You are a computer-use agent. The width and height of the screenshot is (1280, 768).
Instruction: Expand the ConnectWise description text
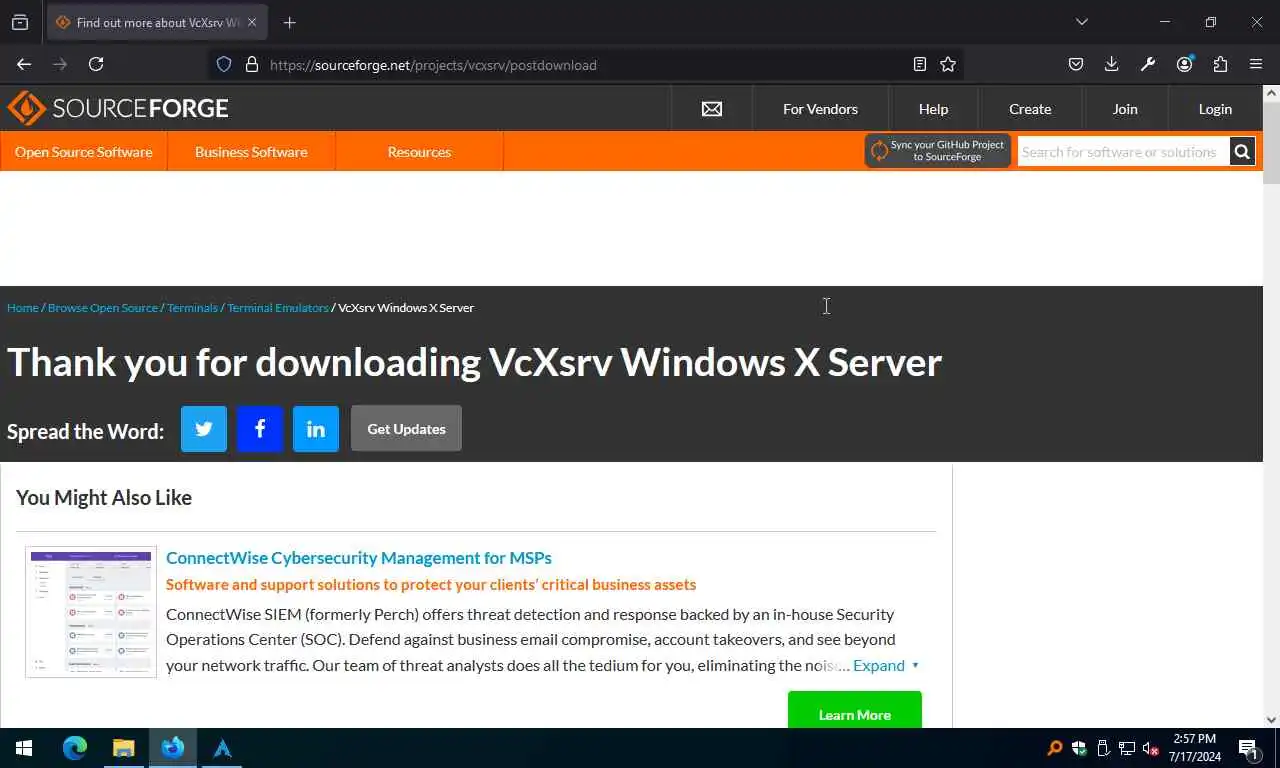click(886, 665)
